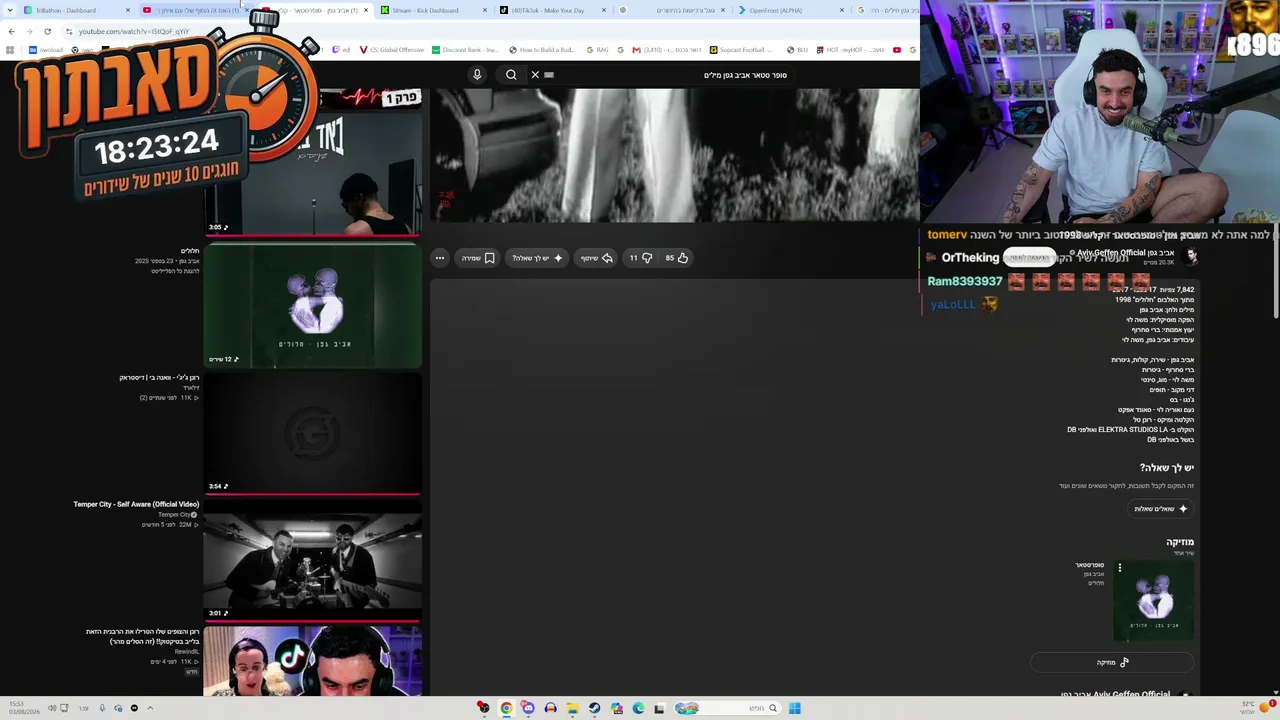Click the YouTube voice search microphone icon
This screenshot has width=1280, height=720.
477,75
